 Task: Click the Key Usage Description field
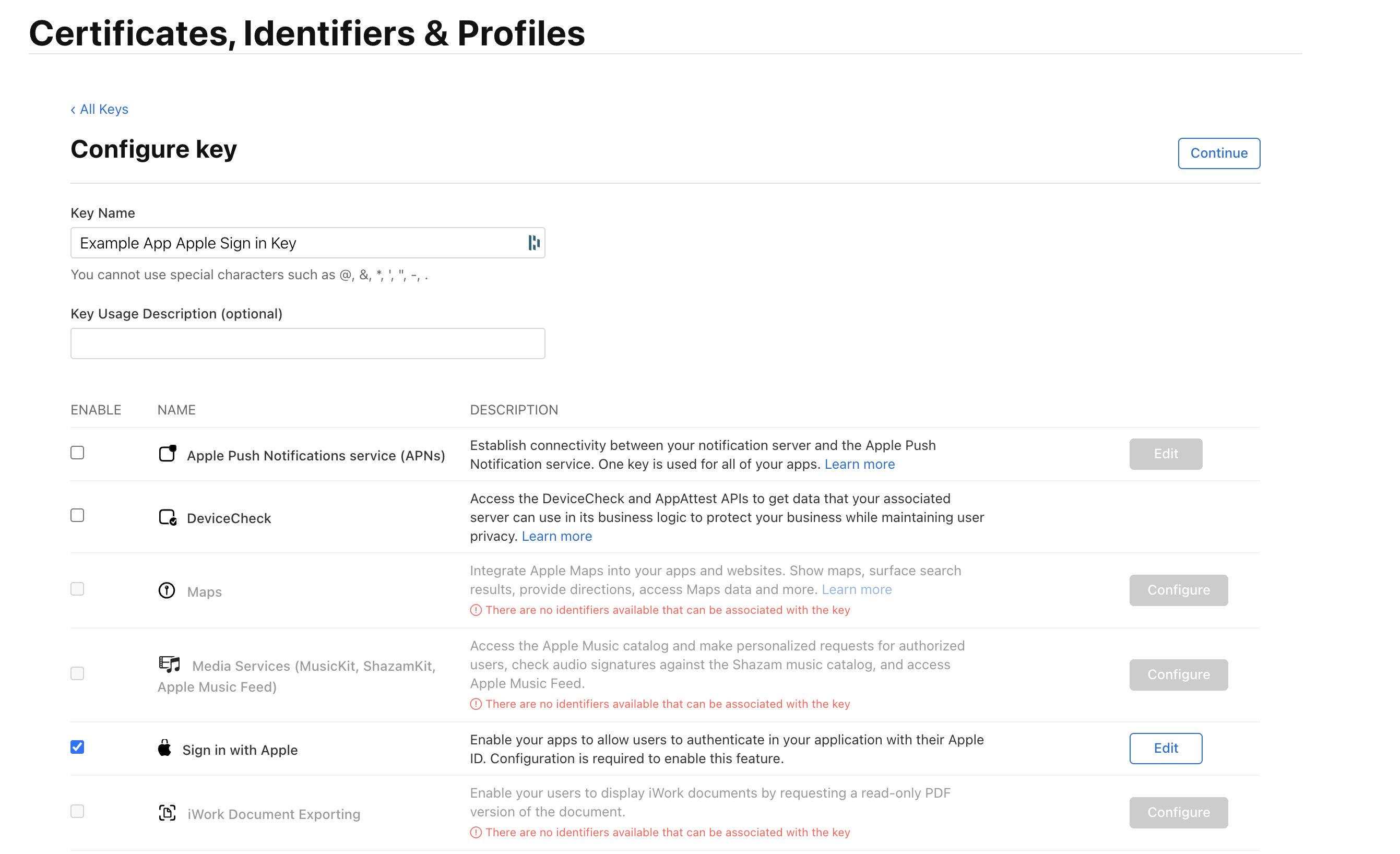pyautogui.click(x=307, y=342)
